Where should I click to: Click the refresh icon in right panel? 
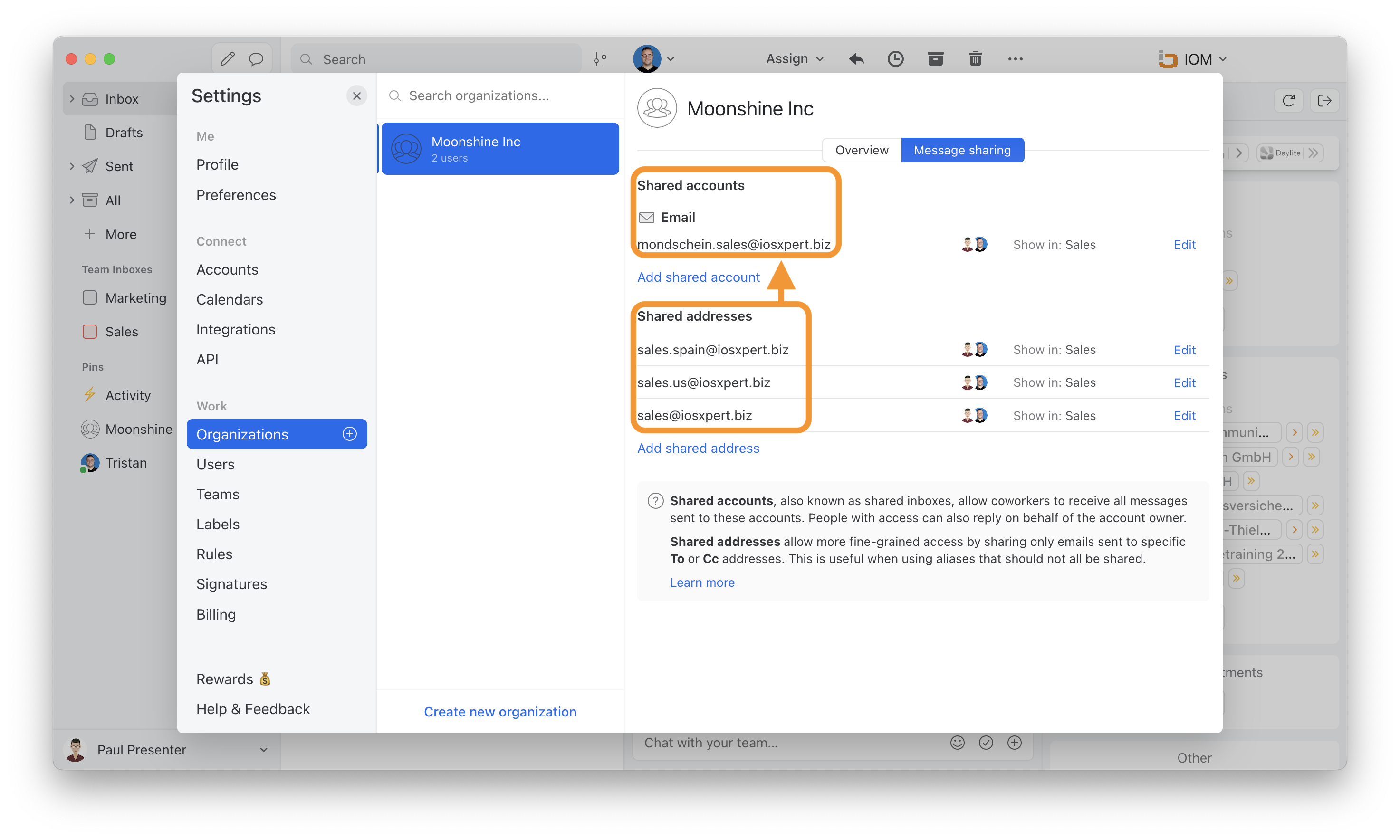coord(1288,101)
